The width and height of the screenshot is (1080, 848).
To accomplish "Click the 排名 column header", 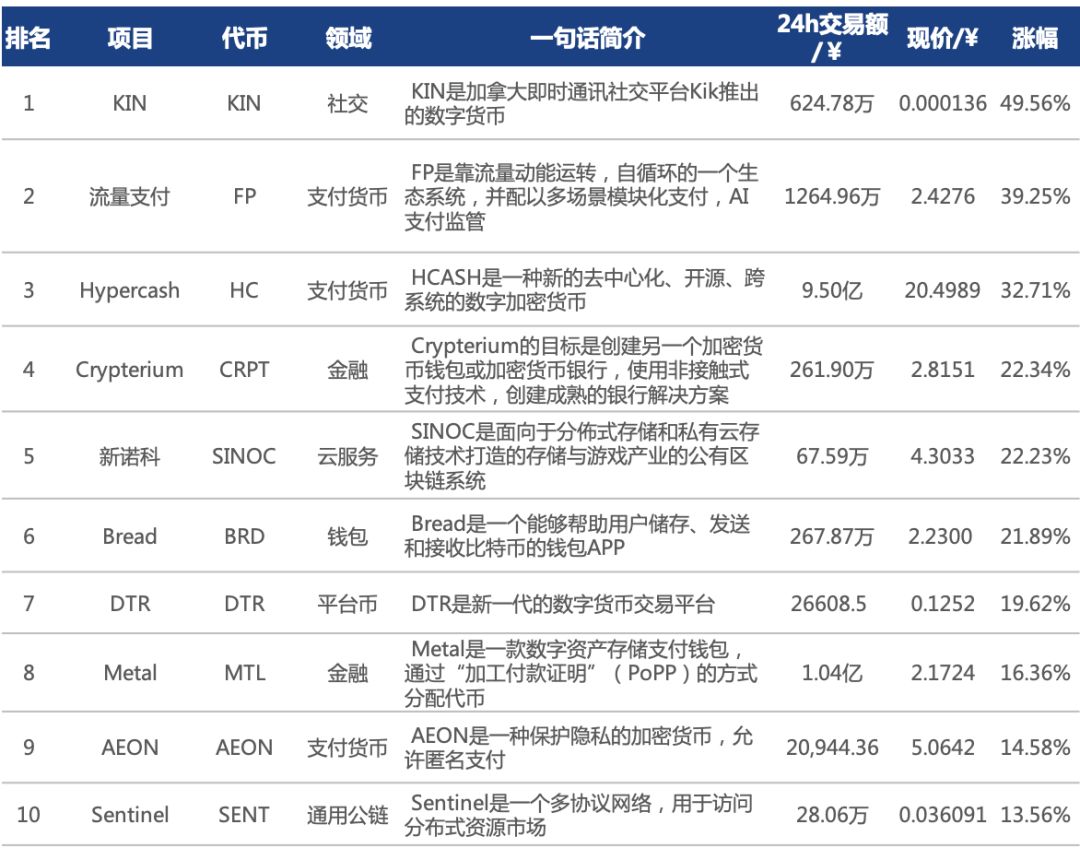I will point(28,38).
